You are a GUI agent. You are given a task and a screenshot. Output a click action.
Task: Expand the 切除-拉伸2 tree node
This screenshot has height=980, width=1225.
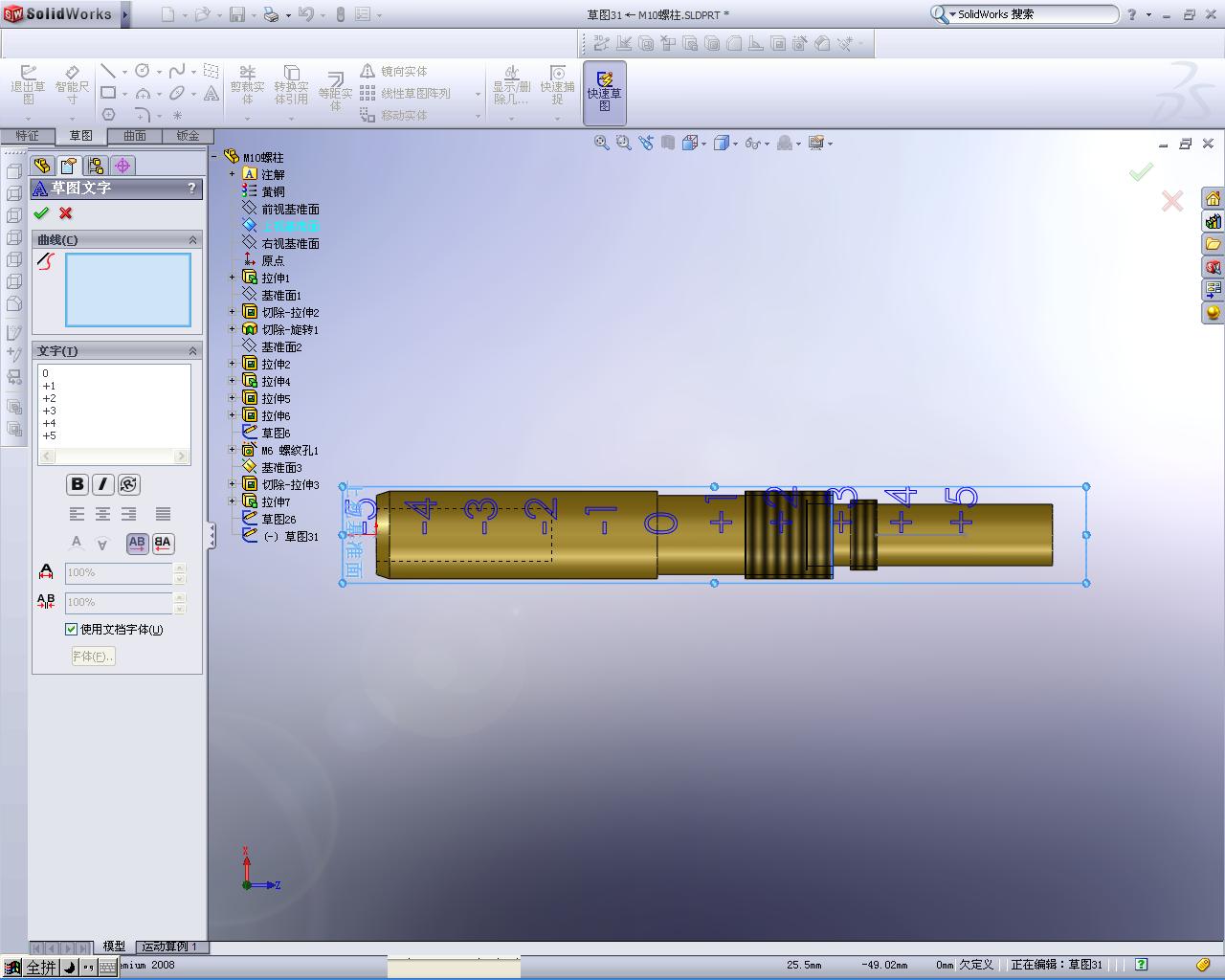pyautogui.click(x=232, y=312)
